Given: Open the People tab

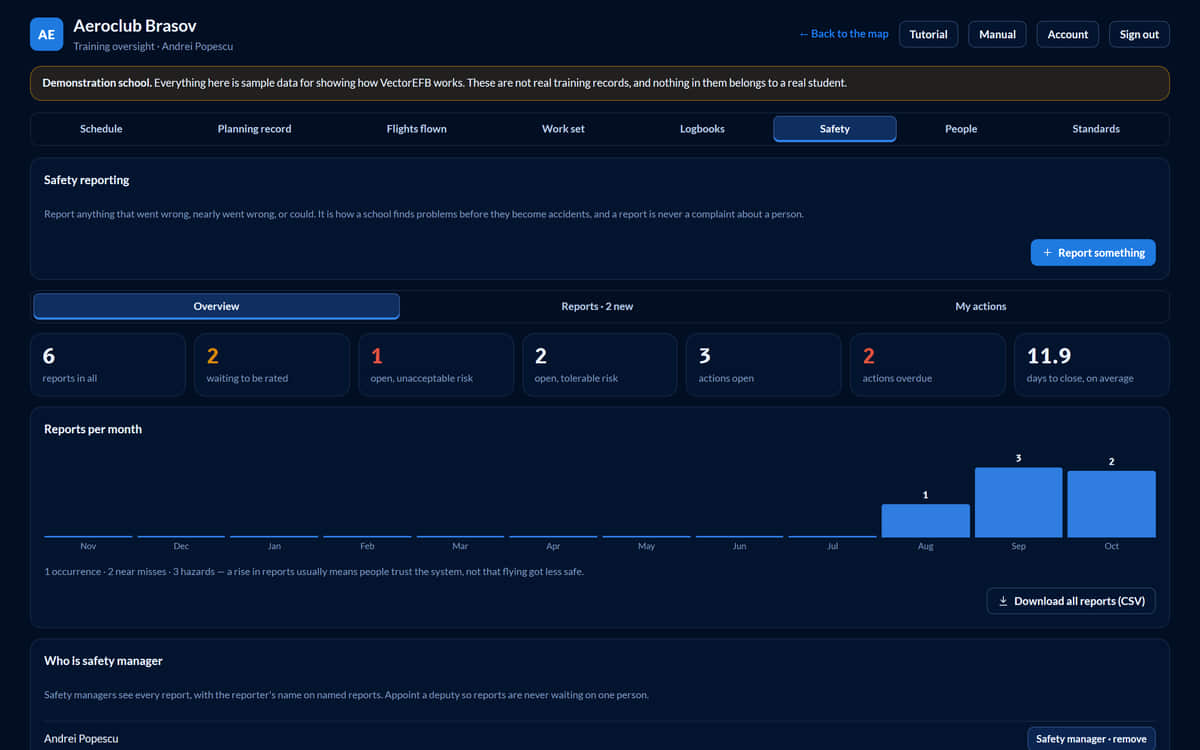Looking at the screenshot, I should click(961, 129).
